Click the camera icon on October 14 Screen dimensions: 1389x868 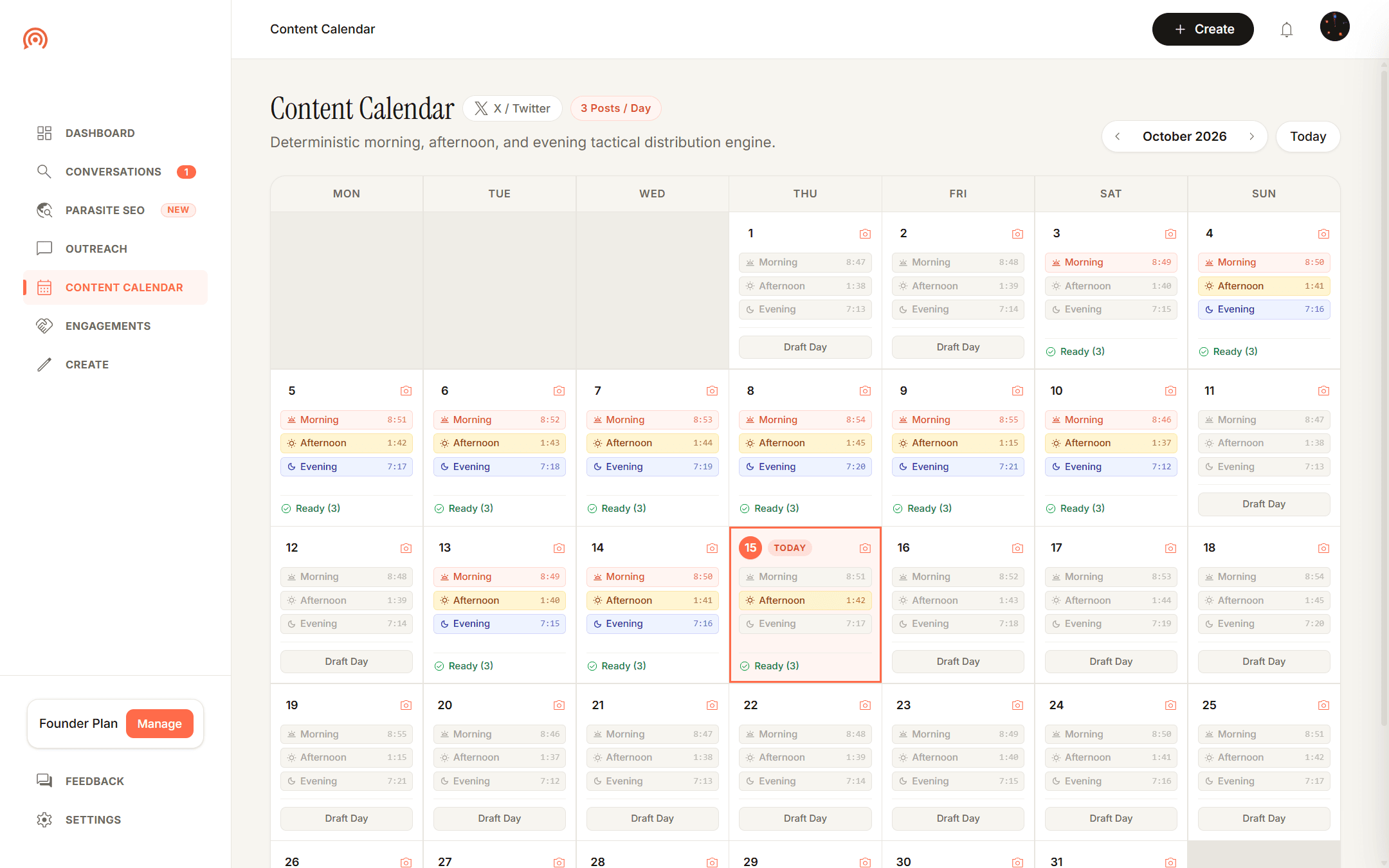(x=712, y=548)
